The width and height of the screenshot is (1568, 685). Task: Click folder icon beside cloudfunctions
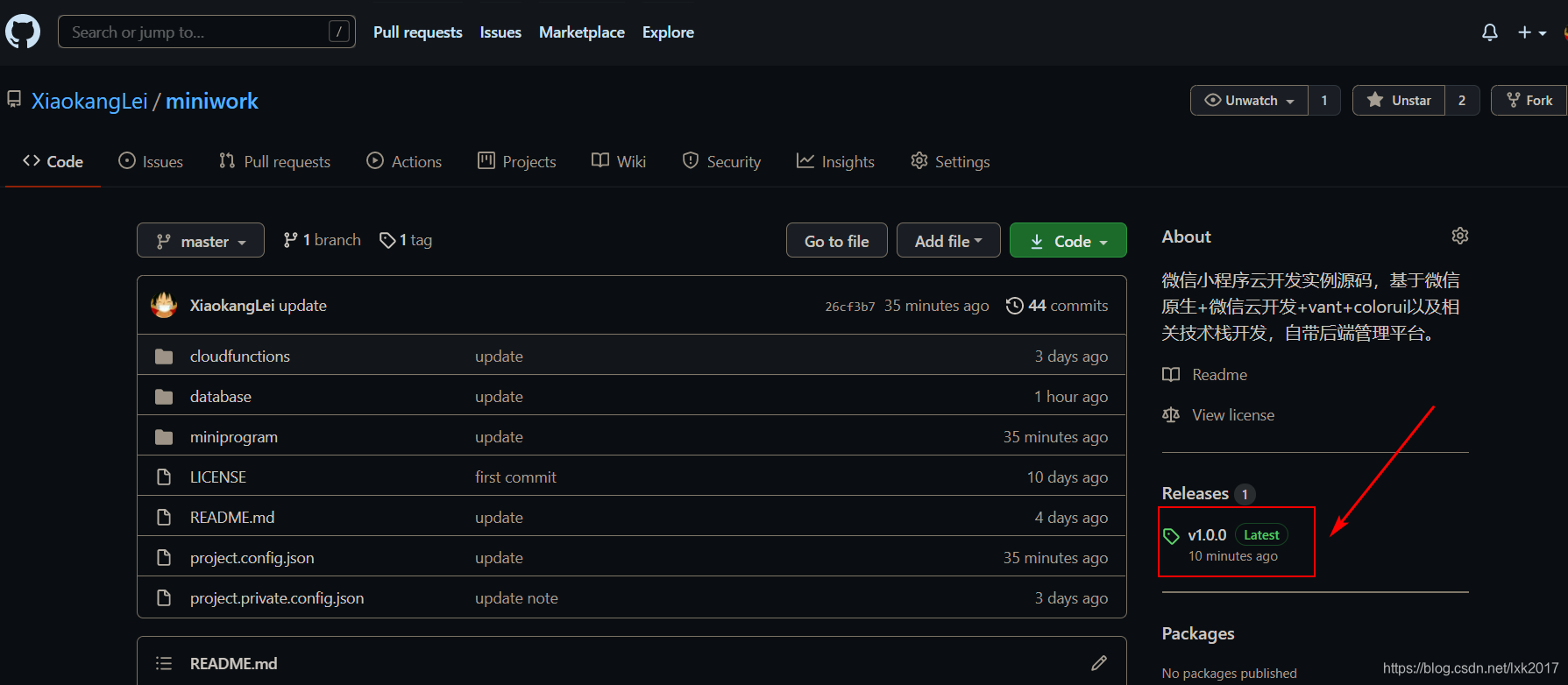[x=164, y=357]
